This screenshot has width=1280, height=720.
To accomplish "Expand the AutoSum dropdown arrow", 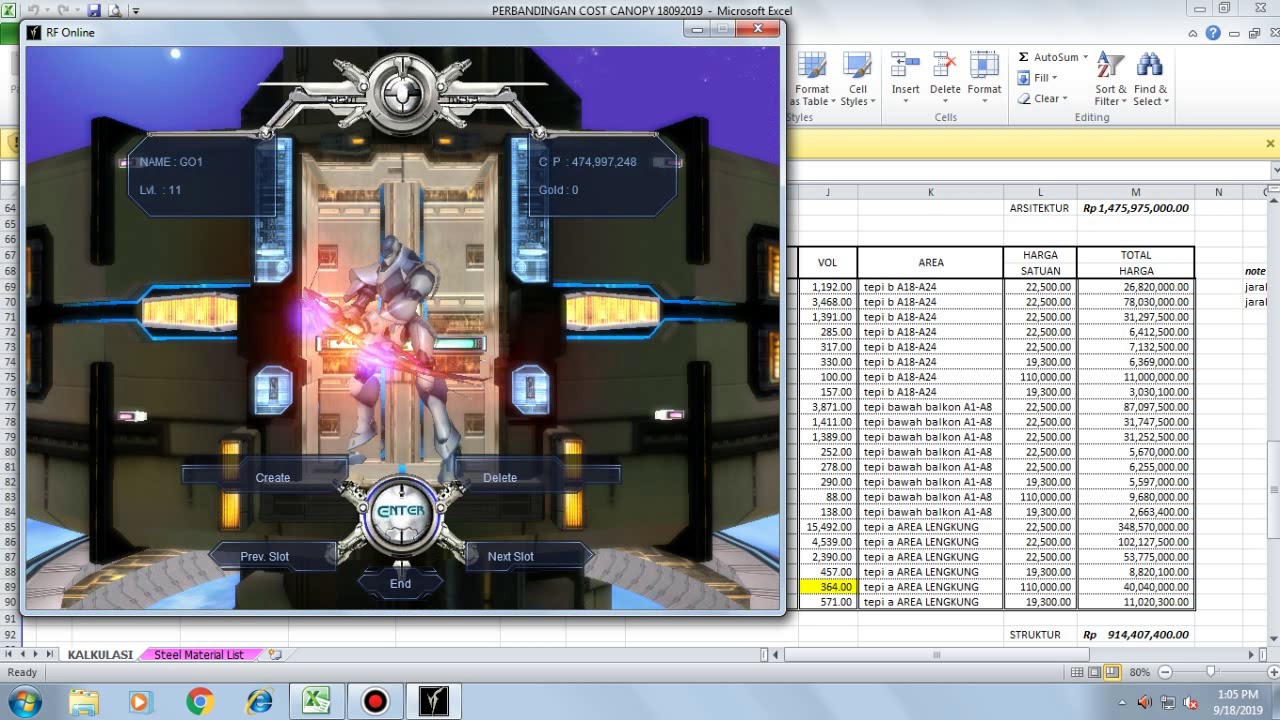I will tap(1085, 57).
